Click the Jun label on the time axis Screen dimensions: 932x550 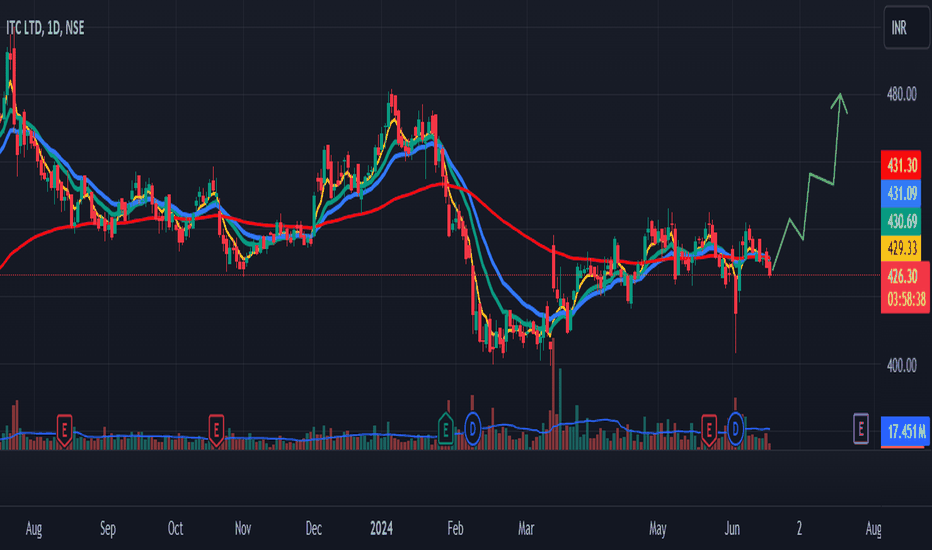(x=732, y=529)
